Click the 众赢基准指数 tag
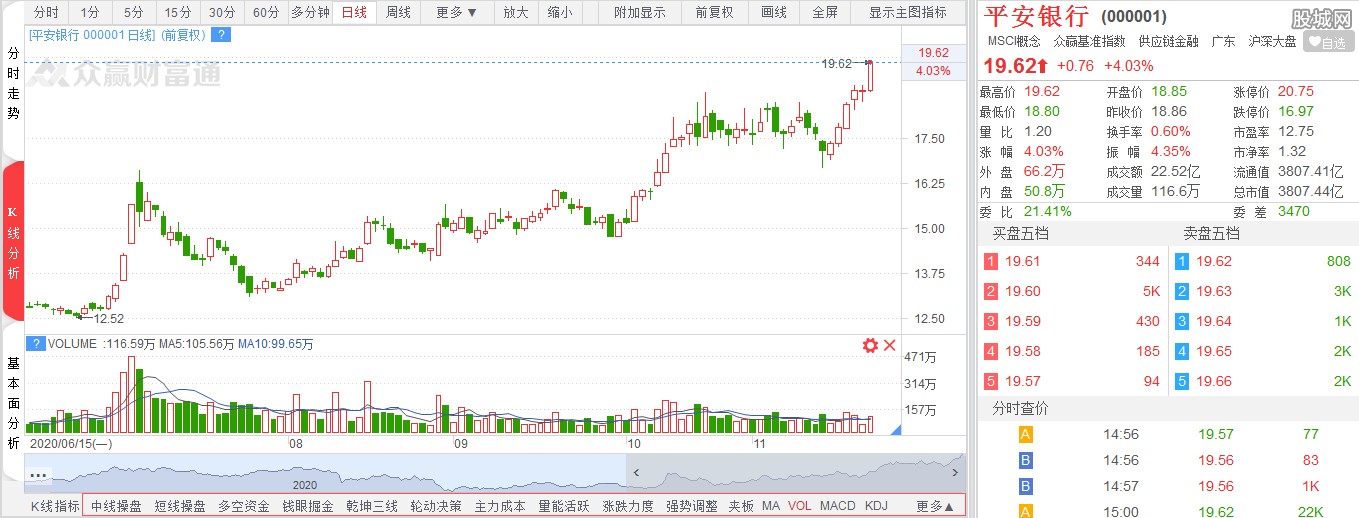 pos(1089,41)
